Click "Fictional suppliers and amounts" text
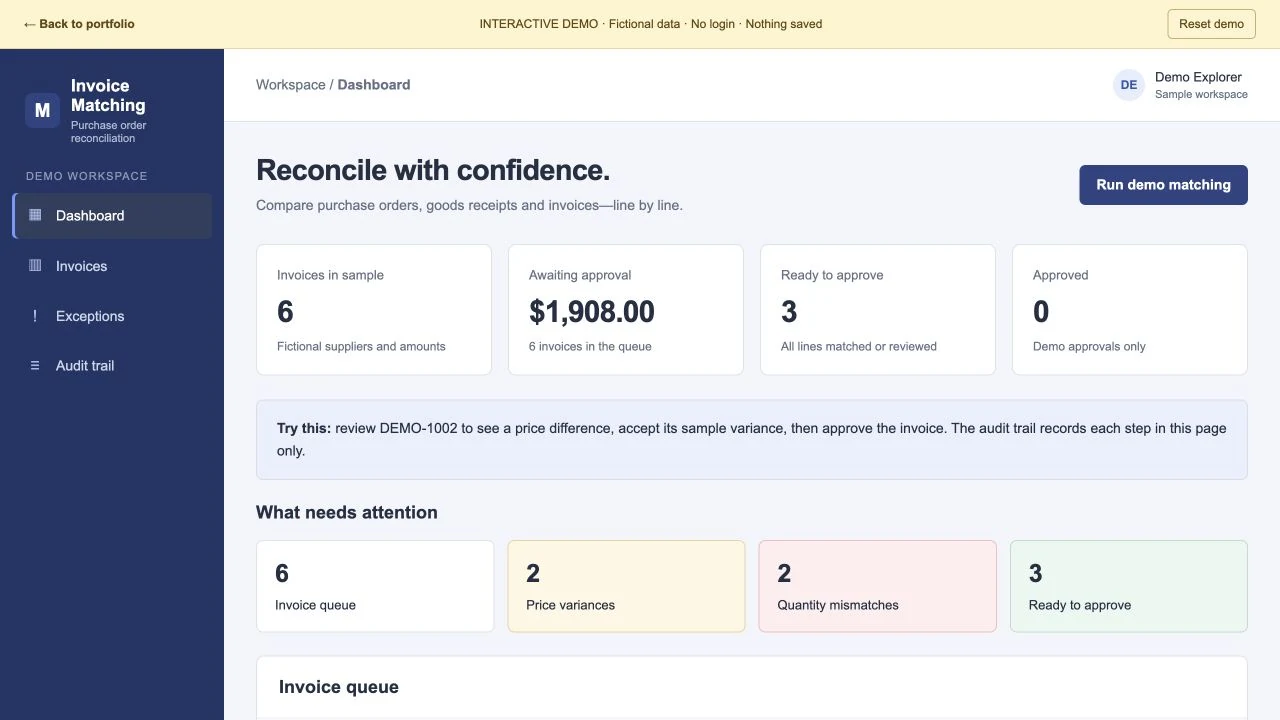The width and height of the screenshot is (1280, 720). point(361,347)
